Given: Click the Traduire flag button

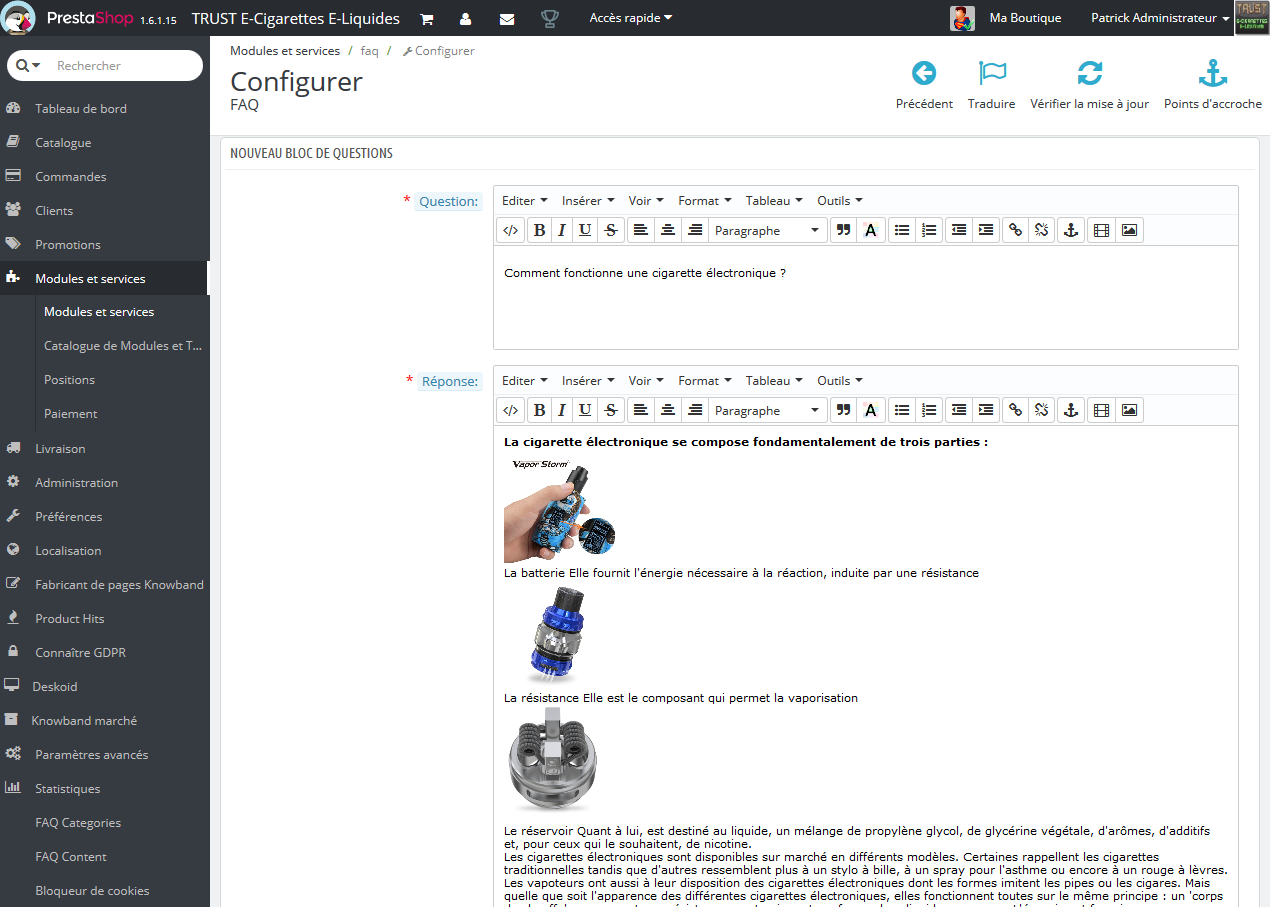Looking at the screenshot, I should pyautogui.click(x=992, y=85).
